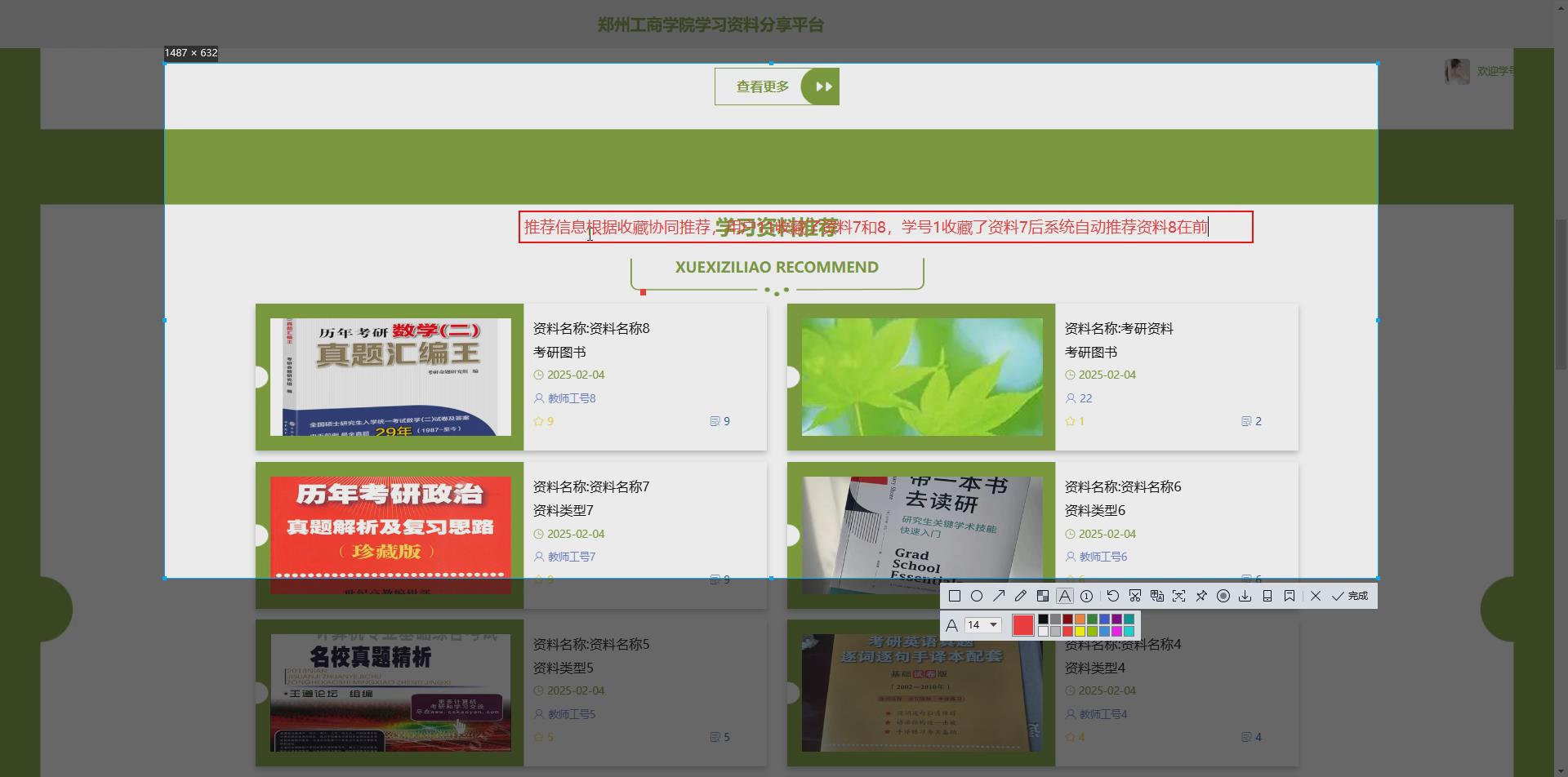Click the bookmark icon on the toolbar
Image resolution: width=1568 pixels, height=777 pixels.
(1290, 596)
